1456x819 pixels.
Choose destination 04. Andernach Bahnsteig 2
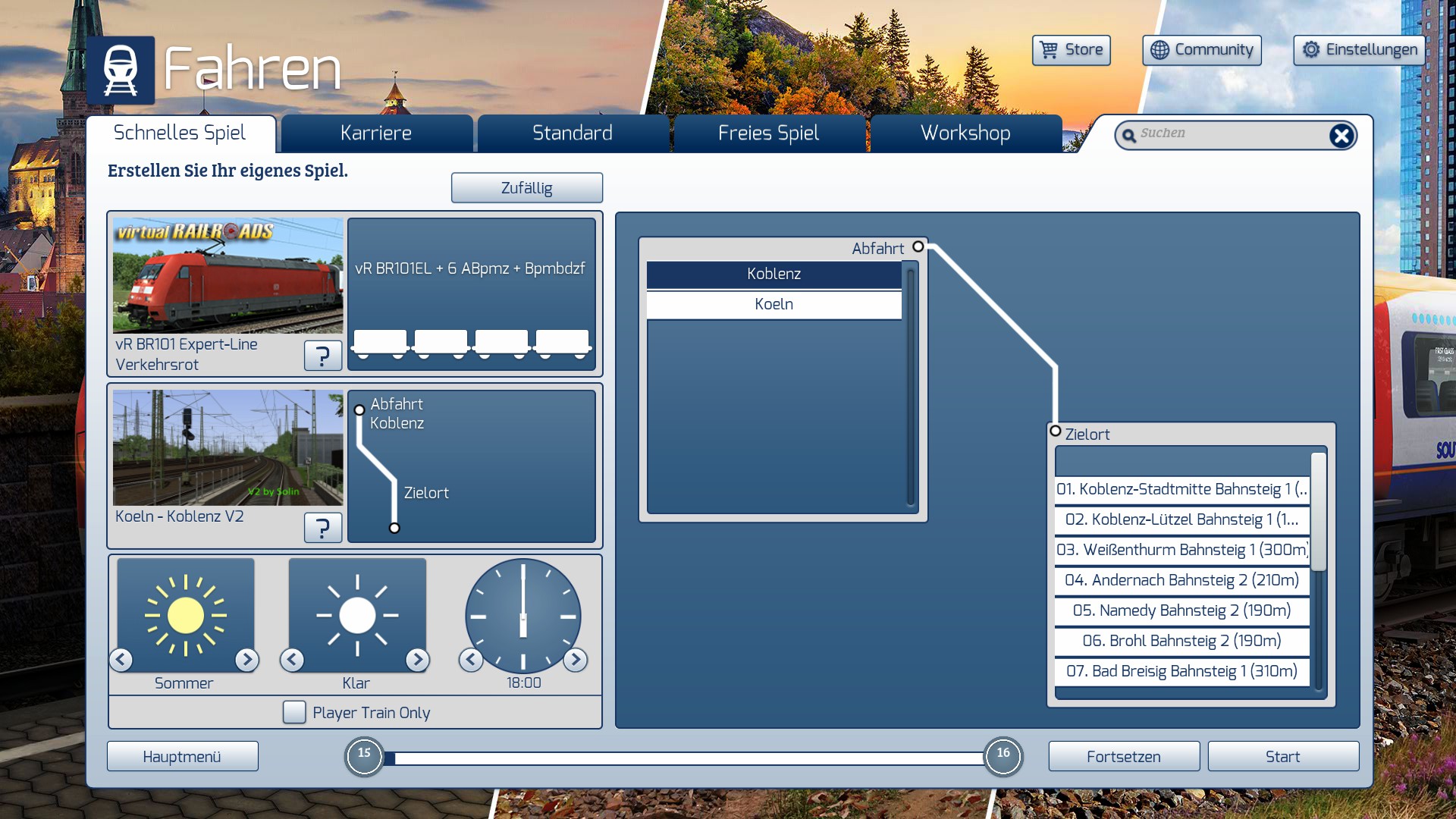1181,580
